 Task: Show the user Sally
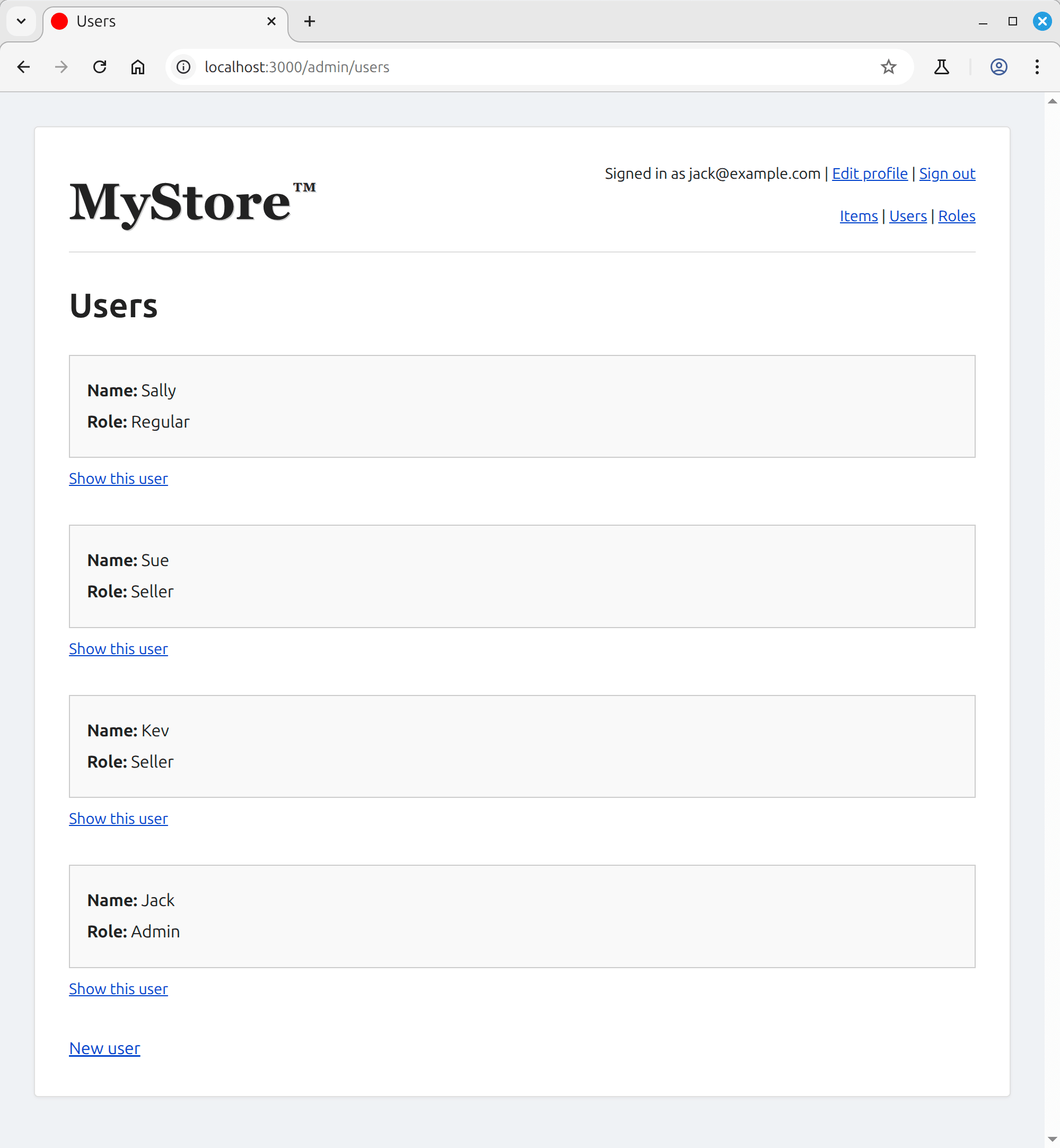coord(118,479)
